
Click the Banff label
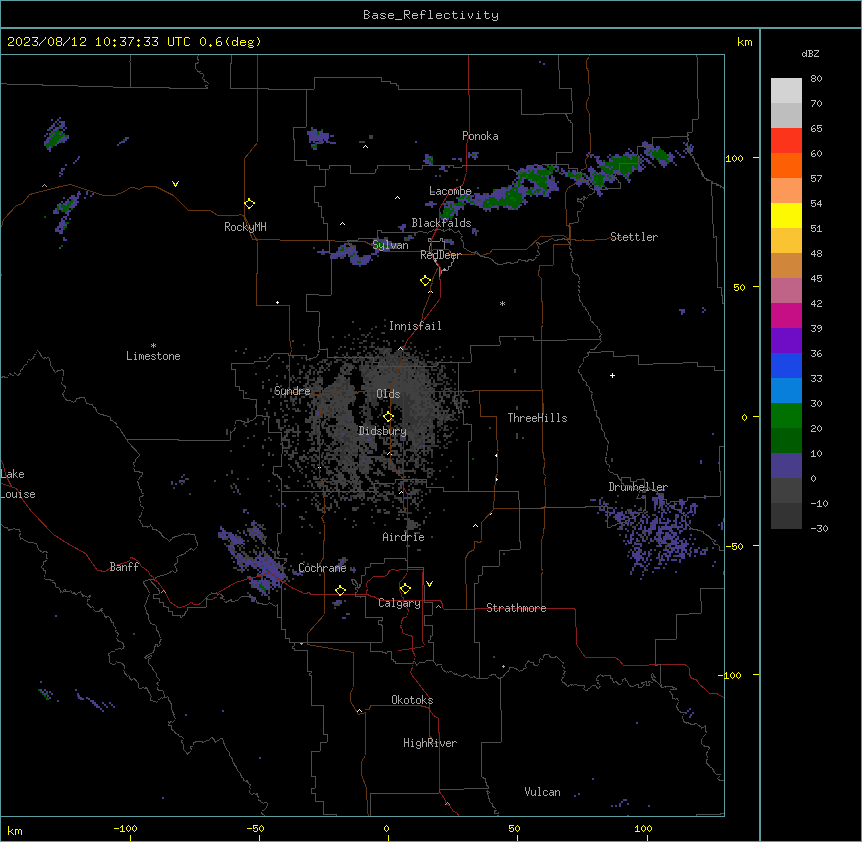[124, 567]
